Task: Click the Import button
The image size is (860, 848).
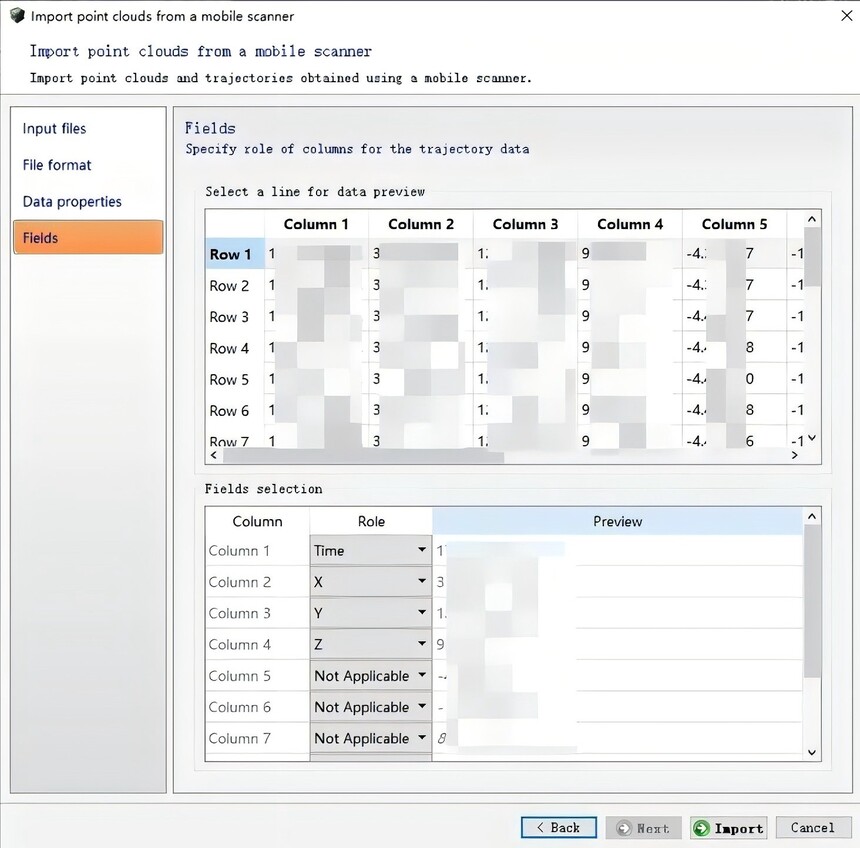Action: point(728,828)
